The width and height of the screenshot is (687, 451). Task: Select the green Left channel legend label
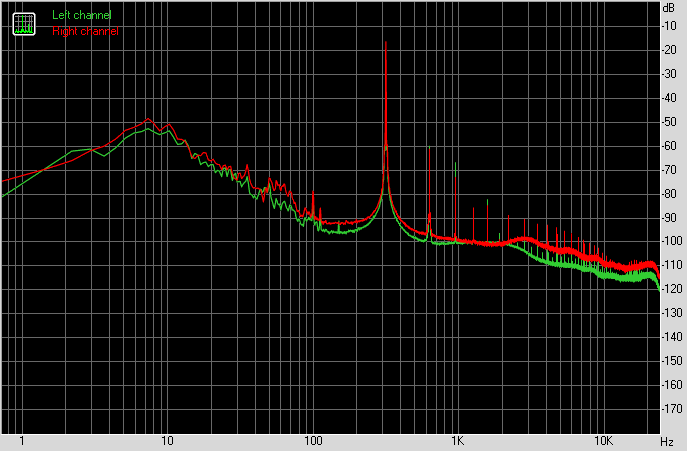pyautogui.click(x=82, y=15)
